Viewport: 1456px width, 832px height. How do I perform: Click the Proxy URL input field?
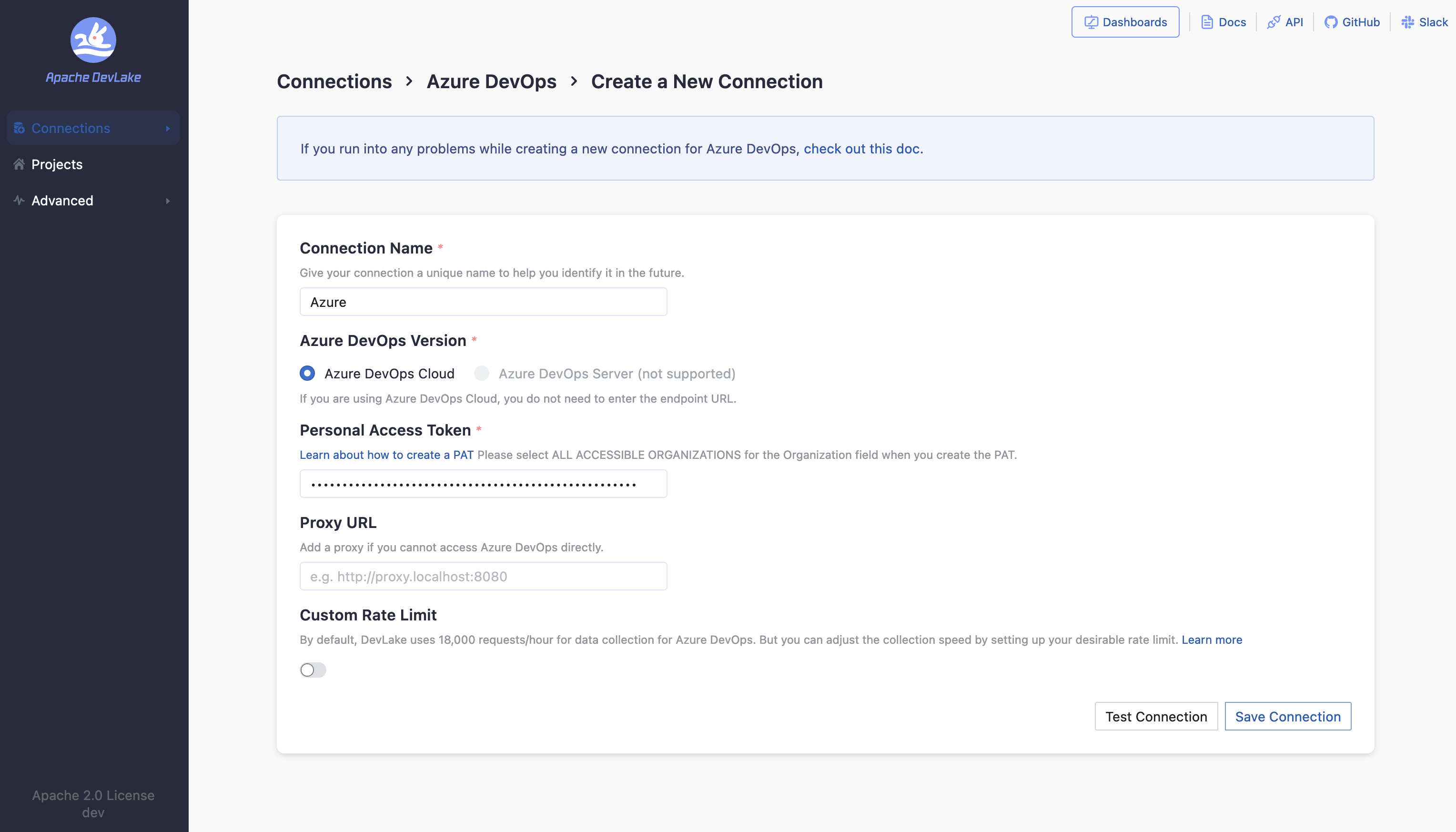(483, 576)
